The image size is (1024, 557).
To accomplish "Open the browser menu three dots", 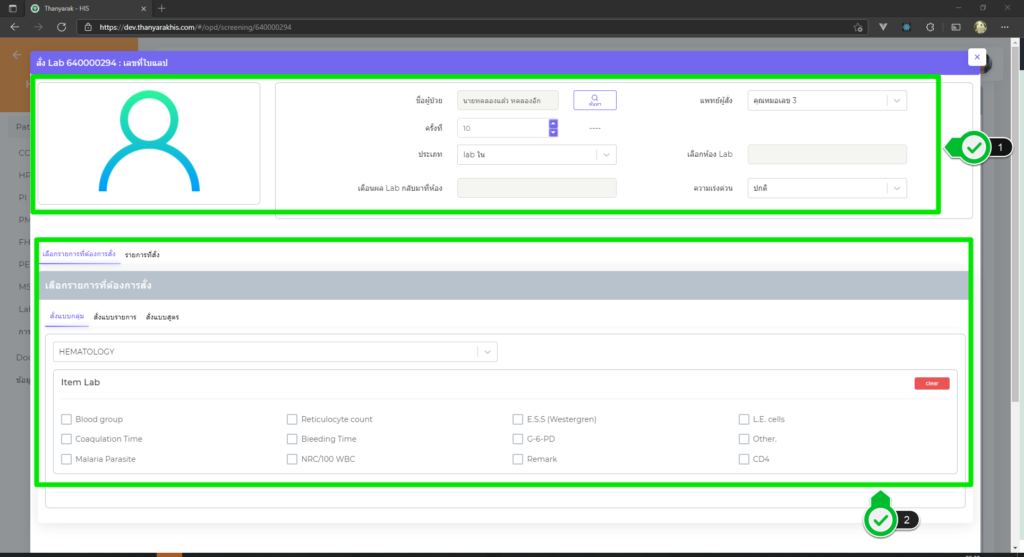I will point(1008,27).
